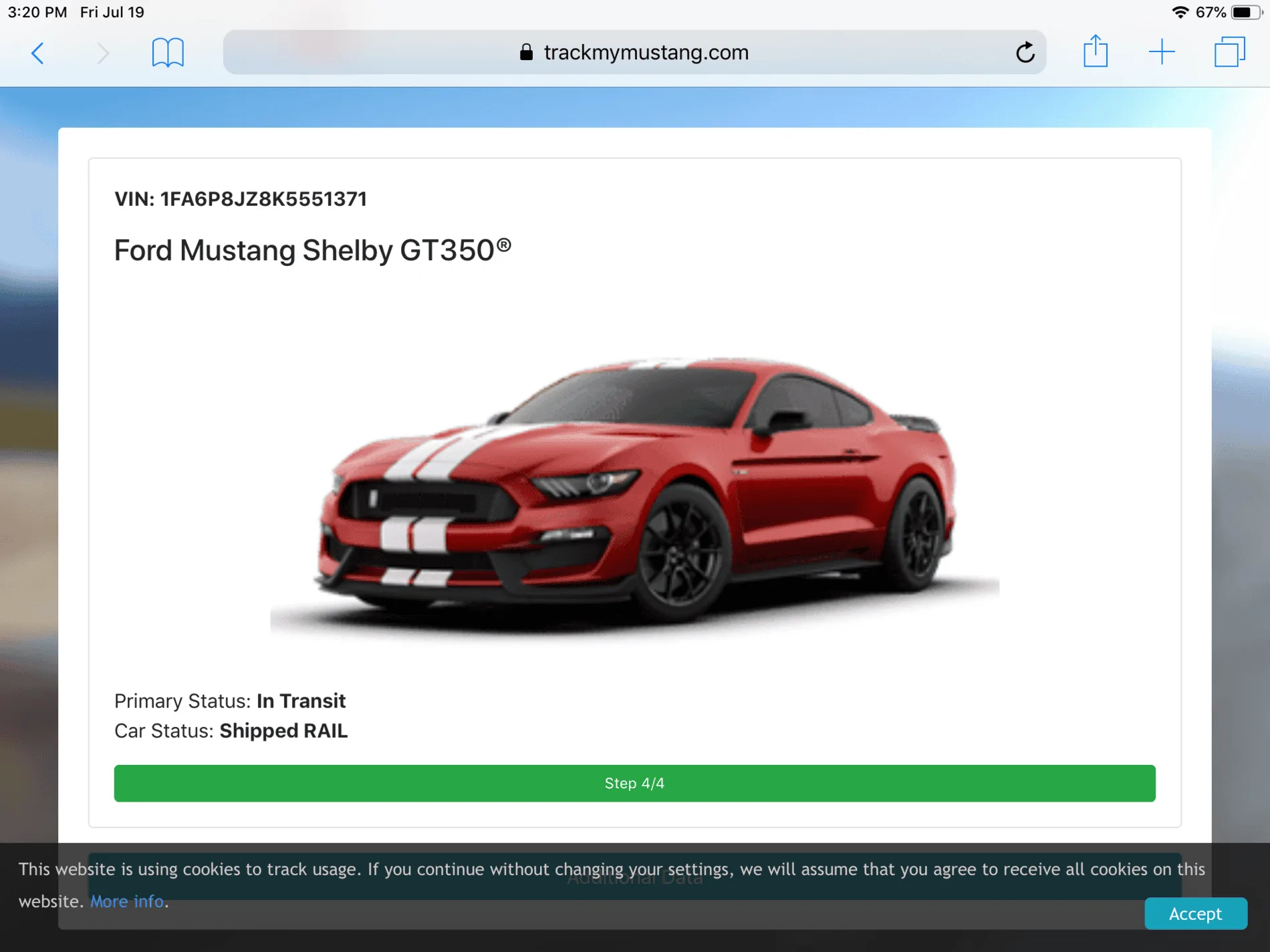Click the Primary Status: In Transit line
Viewport: 1270px width, 952px height.
tap(230, 701)
